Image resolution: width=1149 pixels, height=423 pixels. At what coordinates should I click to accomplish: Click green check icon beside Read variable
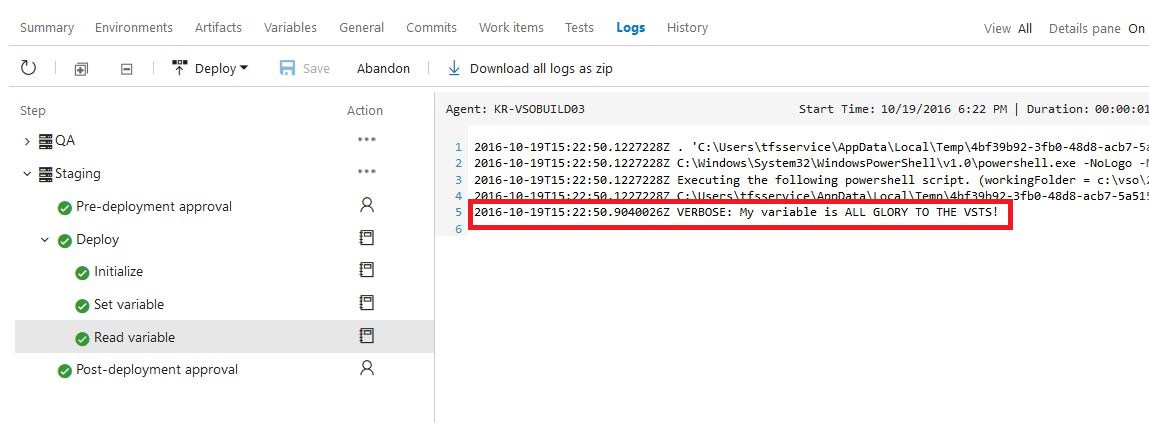point(83,339)
